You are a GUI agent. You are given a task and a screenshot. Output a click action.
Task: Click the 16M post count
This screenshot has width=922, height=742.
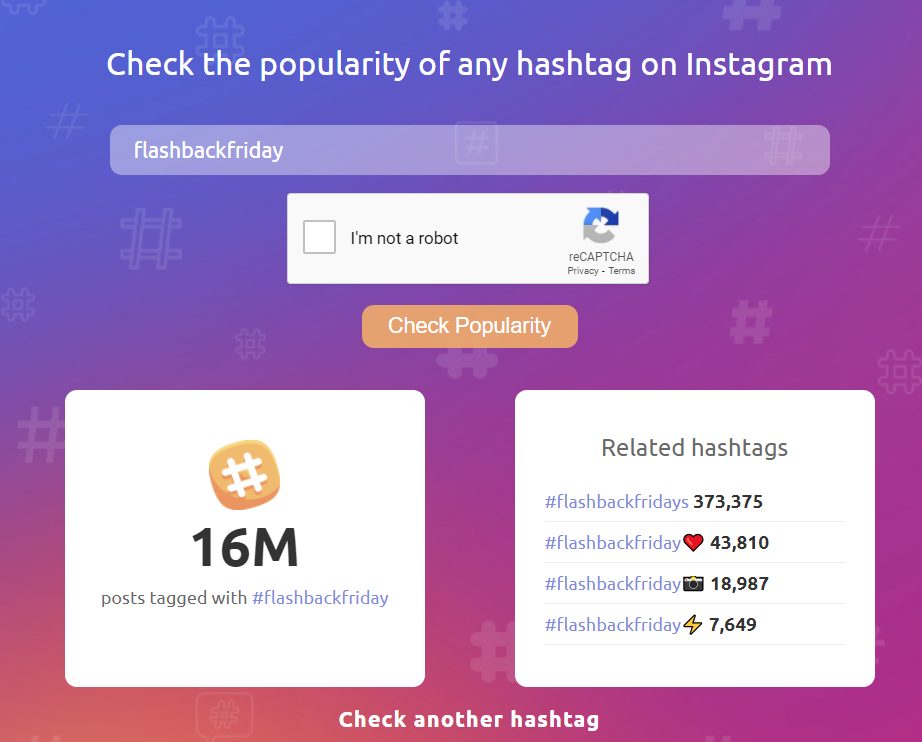[x=245, y=547]
